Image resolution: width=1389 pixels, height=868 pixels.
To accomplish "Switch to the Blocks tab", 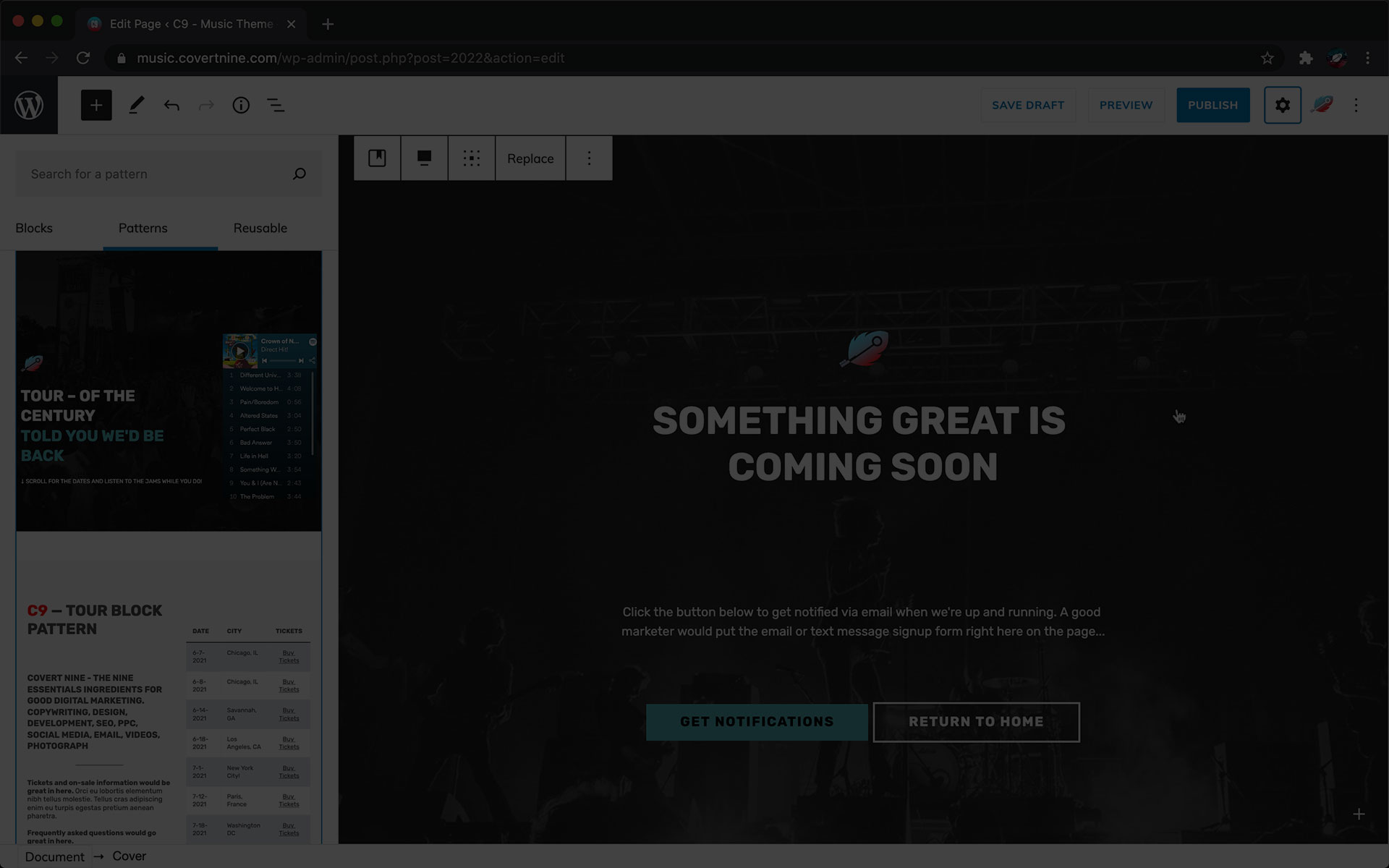I will coord(33,228).
